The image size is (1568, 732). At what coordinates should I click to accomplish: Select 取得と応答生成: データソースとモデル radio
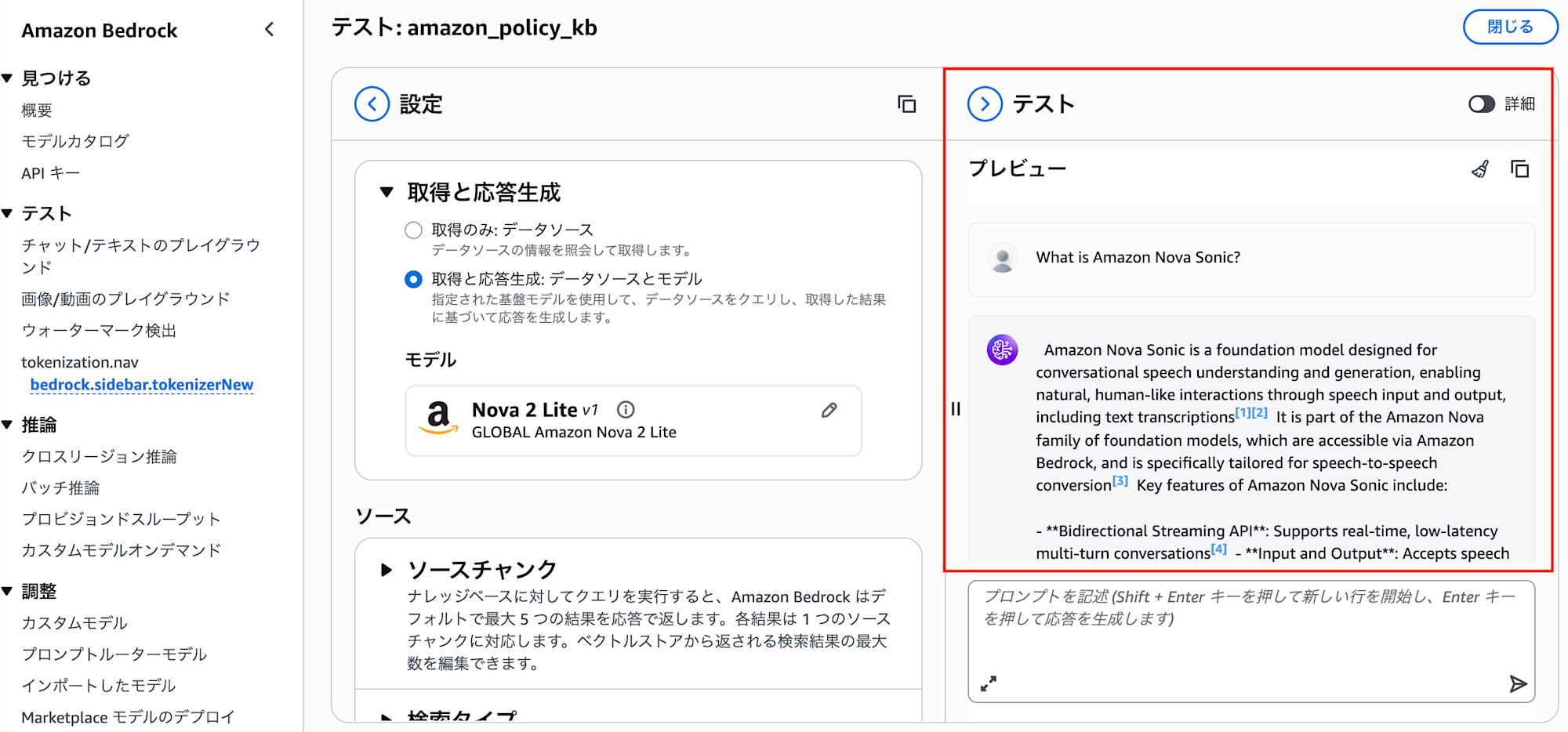413,279
